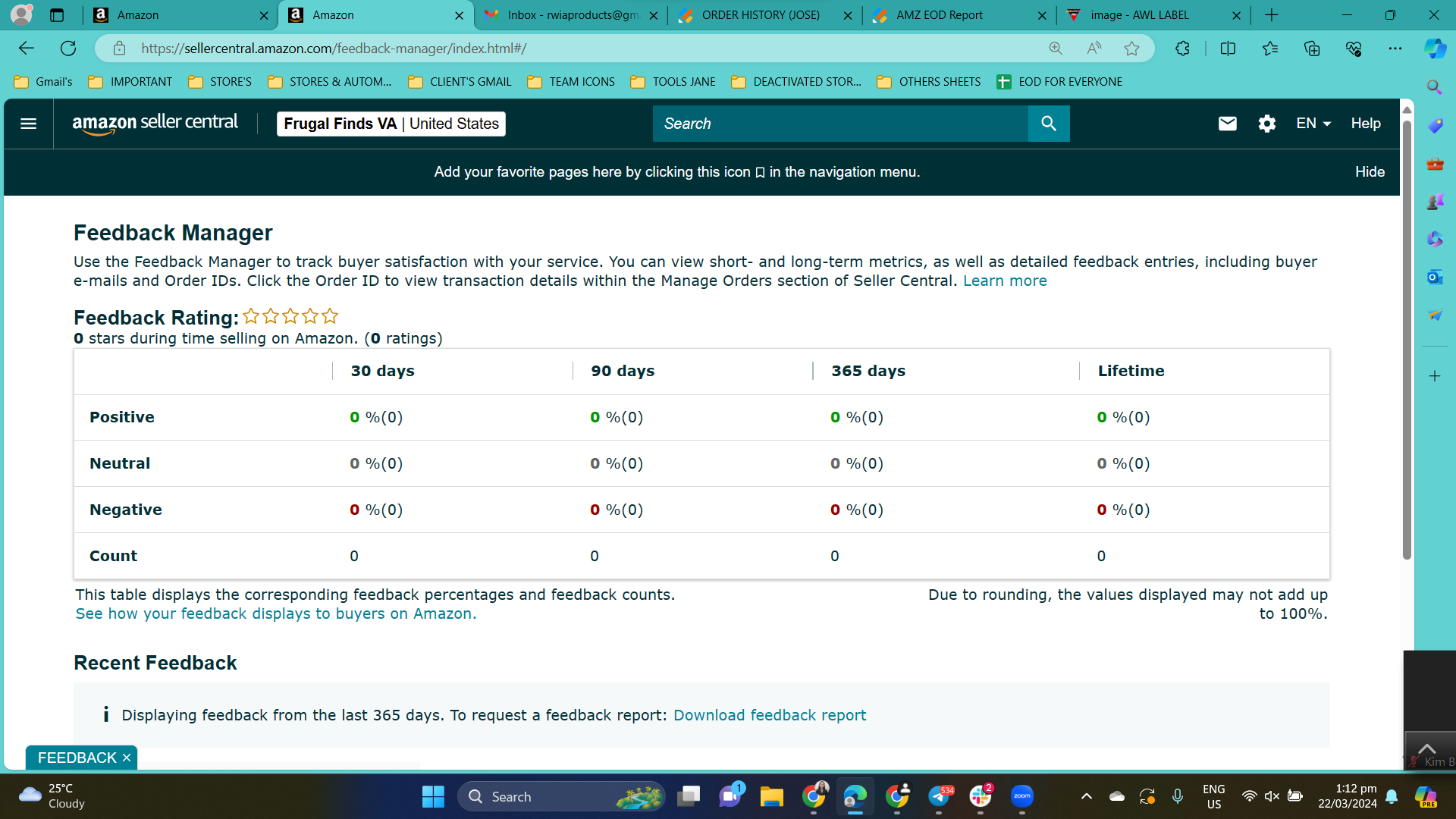The height and width of the screenshot is (819, 1456).
Task: Toggle the Split screen icon
Action: [1228, 49]
